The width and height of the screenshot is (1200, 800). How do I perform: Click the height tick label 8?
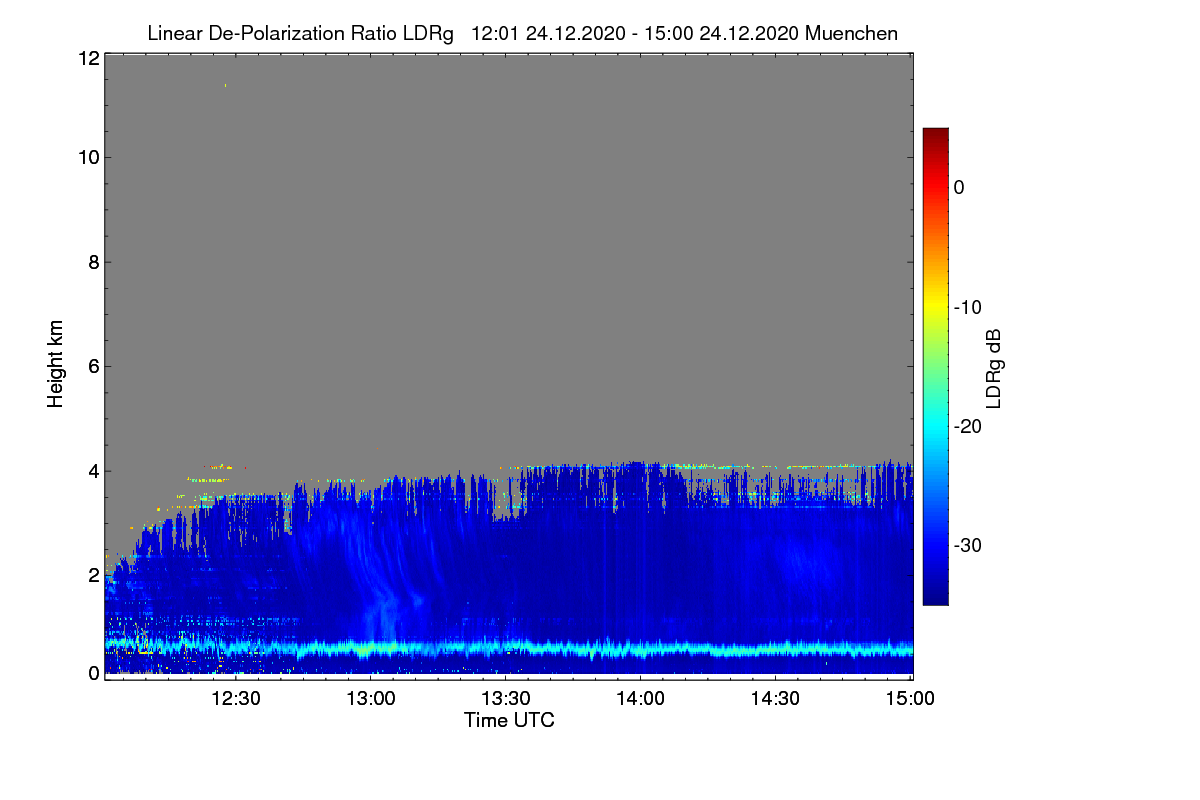(93, 262)
